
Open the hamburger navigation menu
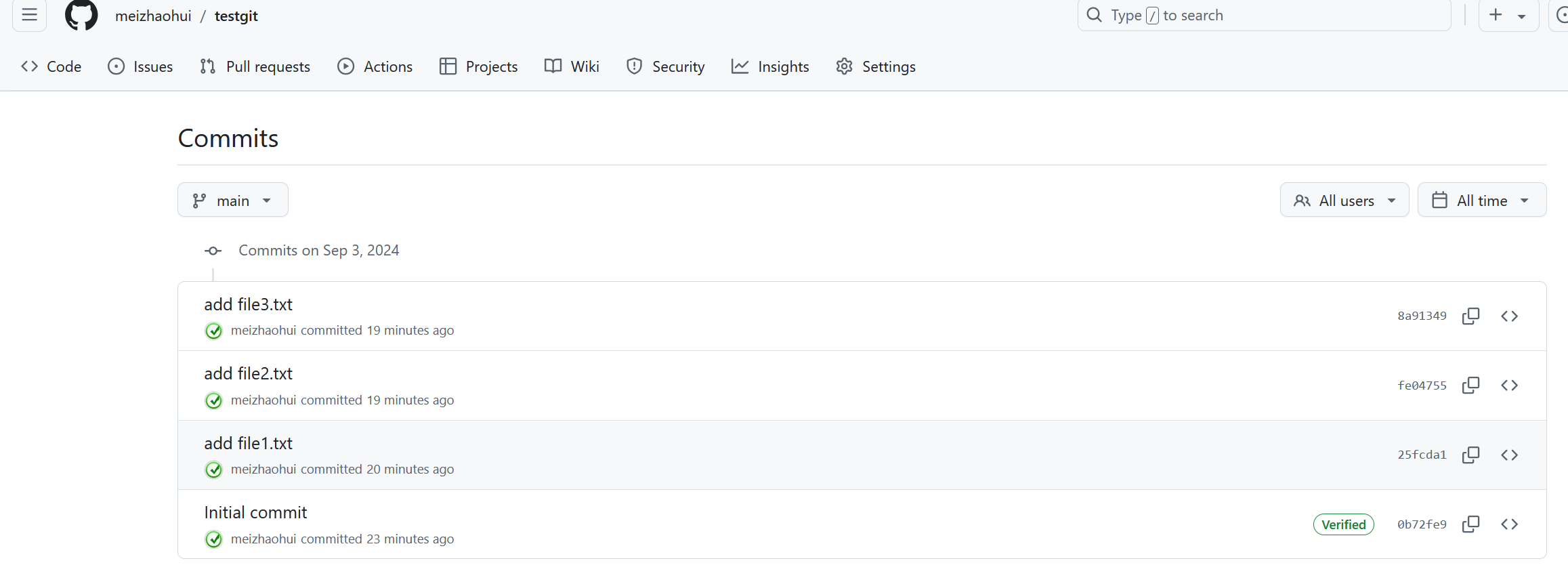[29, 15]
